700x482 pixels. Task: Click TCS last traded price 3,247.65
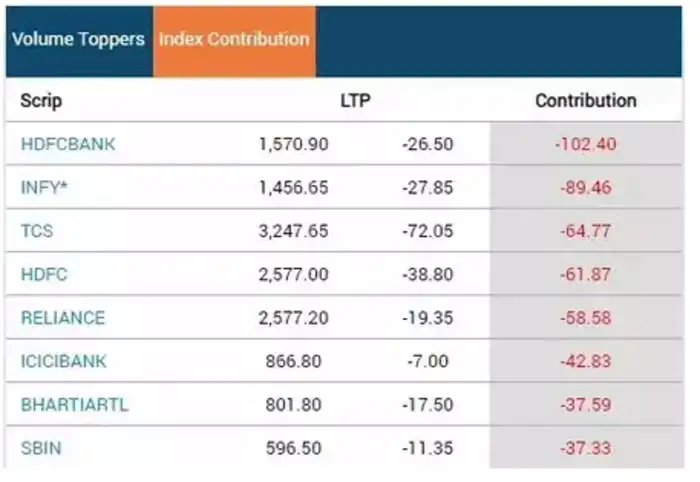click(x=293, y=231)
